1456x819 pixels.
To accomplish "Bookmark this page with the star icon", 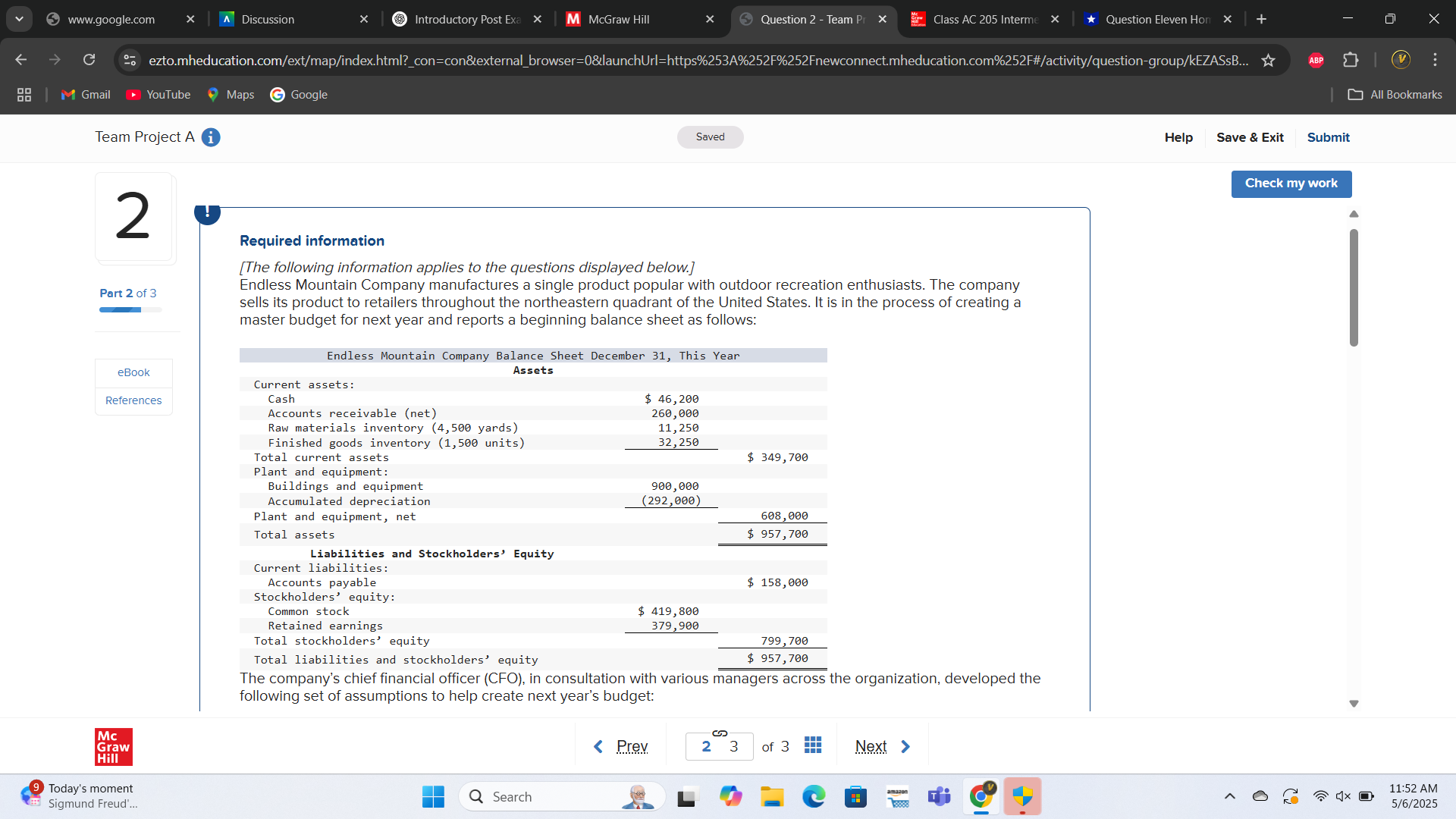I will point(1268,60).
